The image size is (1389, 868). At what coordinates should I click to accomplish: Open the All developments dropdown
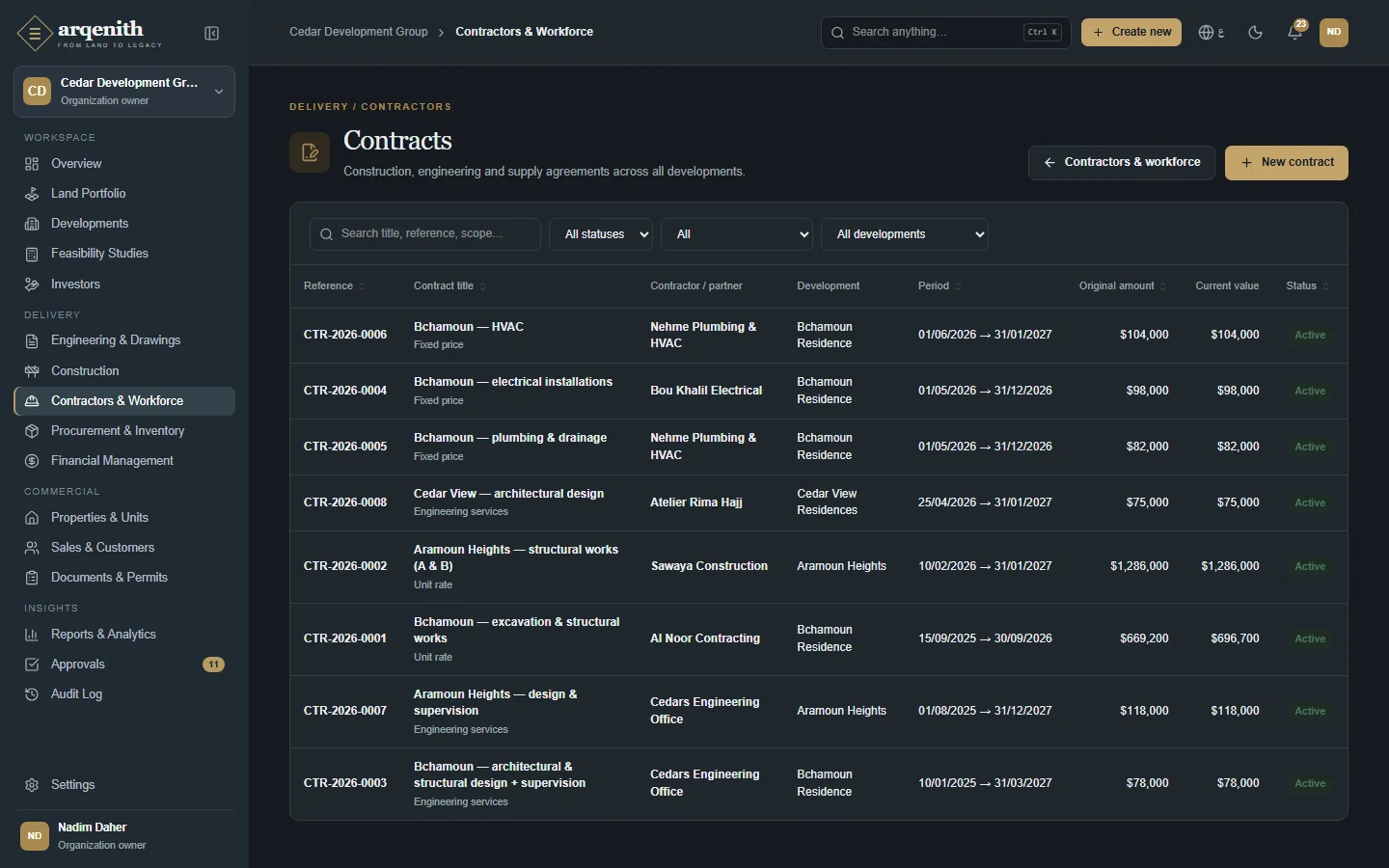click(905, 234)
